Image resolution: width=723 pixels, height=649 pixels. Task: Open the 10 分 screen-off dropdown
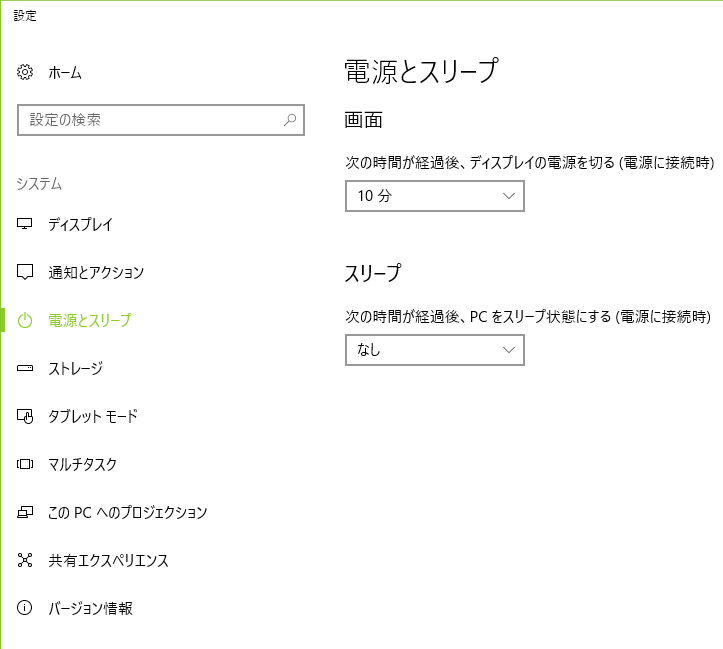pos(435,196)
